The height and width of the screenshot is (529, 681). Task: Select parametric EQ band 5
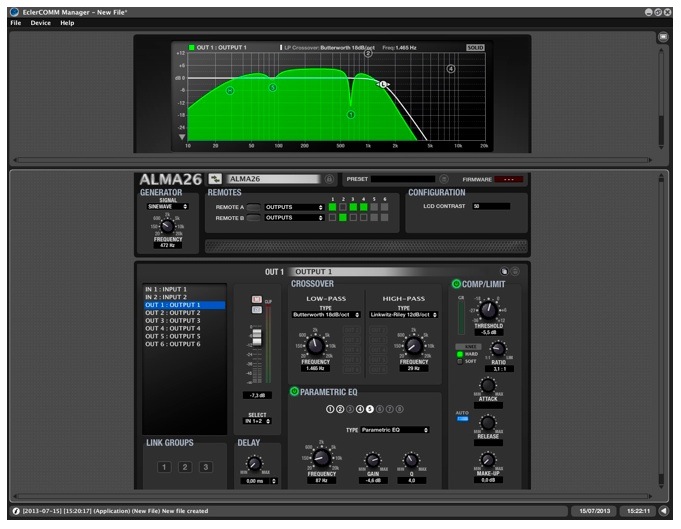pos(370,409)
